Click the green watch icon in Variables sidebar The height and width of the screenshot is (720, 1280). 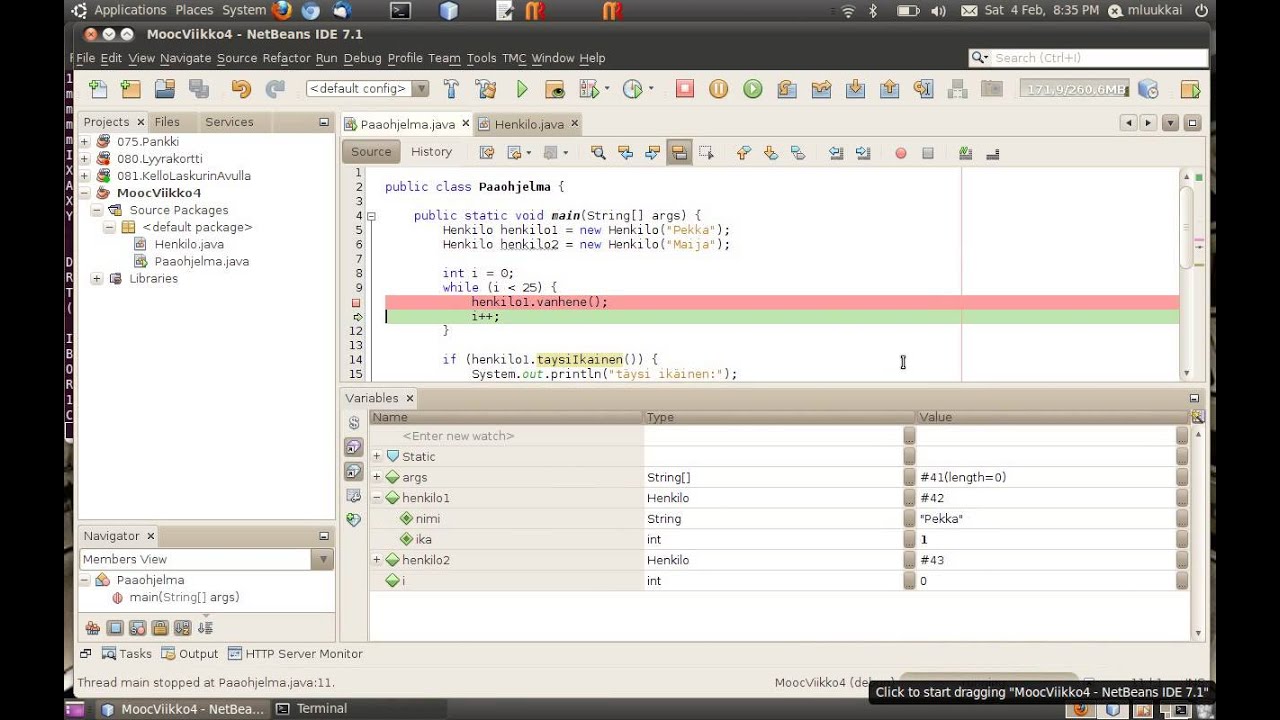coord(354,520)
